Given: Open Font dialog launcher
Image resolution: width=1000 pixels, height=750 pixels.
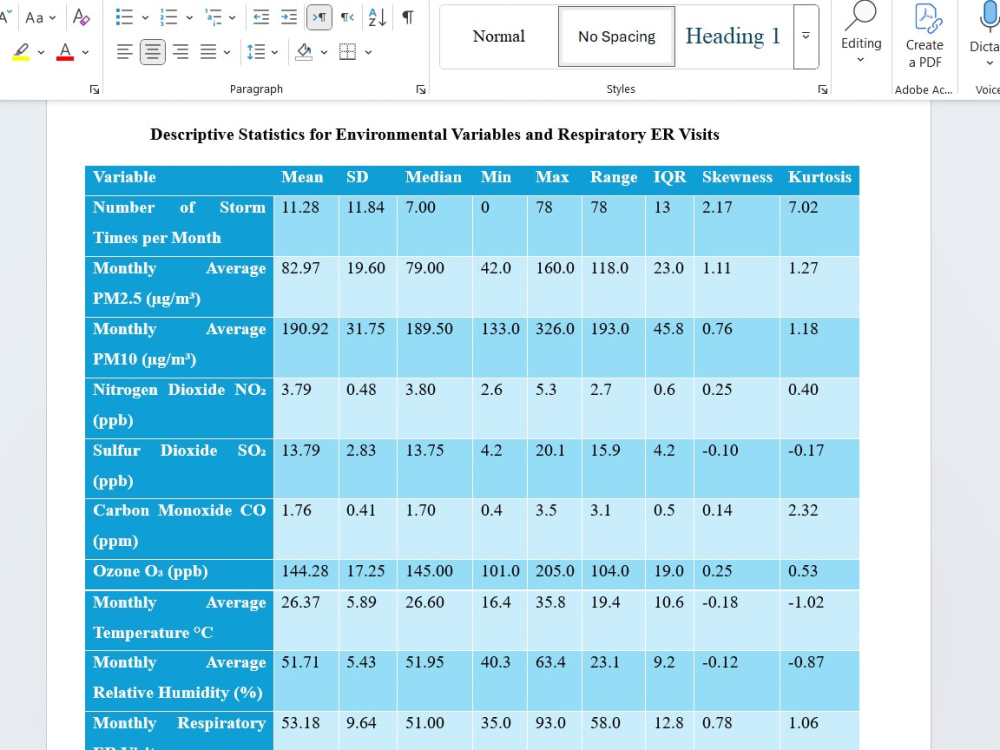Looking at the screenshot, I should 94,89.
